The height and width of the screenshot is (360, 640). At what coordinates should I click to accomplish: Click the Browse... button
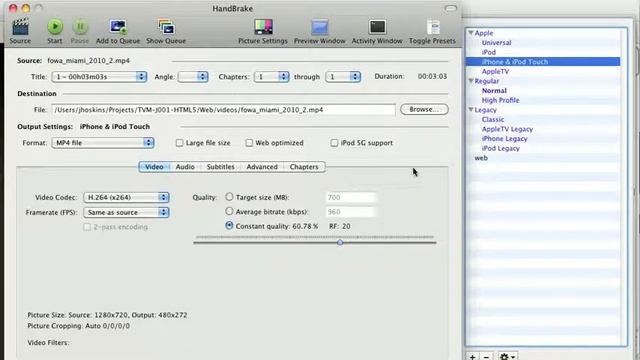click(x=424, y=109)
